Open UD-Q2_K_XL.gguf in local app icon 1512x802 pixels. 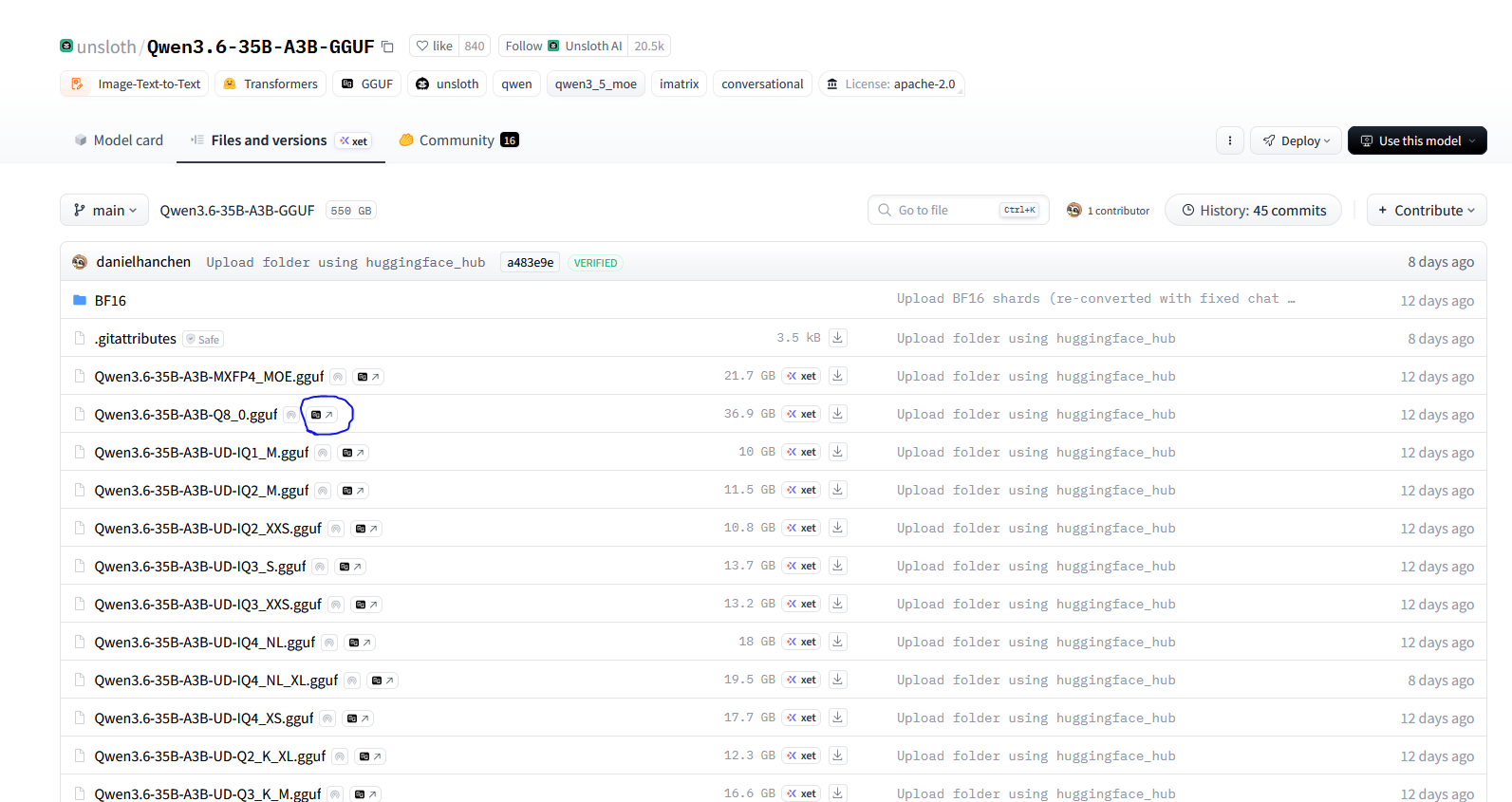[x=370, y=756]
